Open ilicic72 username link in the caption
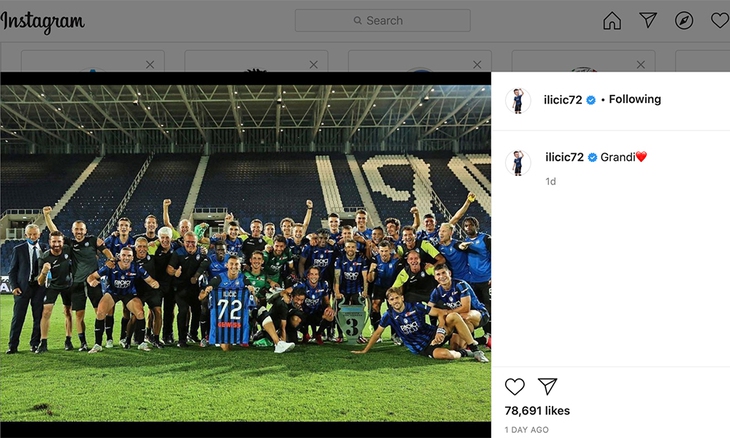 (x=564, y=157)
